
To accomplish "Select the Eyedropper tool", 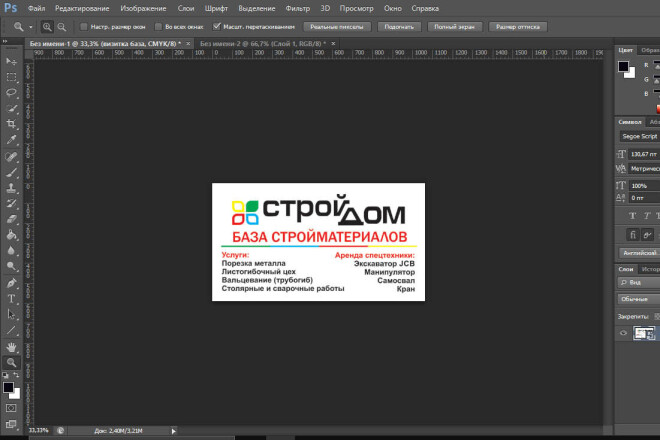I will [11, 139].
